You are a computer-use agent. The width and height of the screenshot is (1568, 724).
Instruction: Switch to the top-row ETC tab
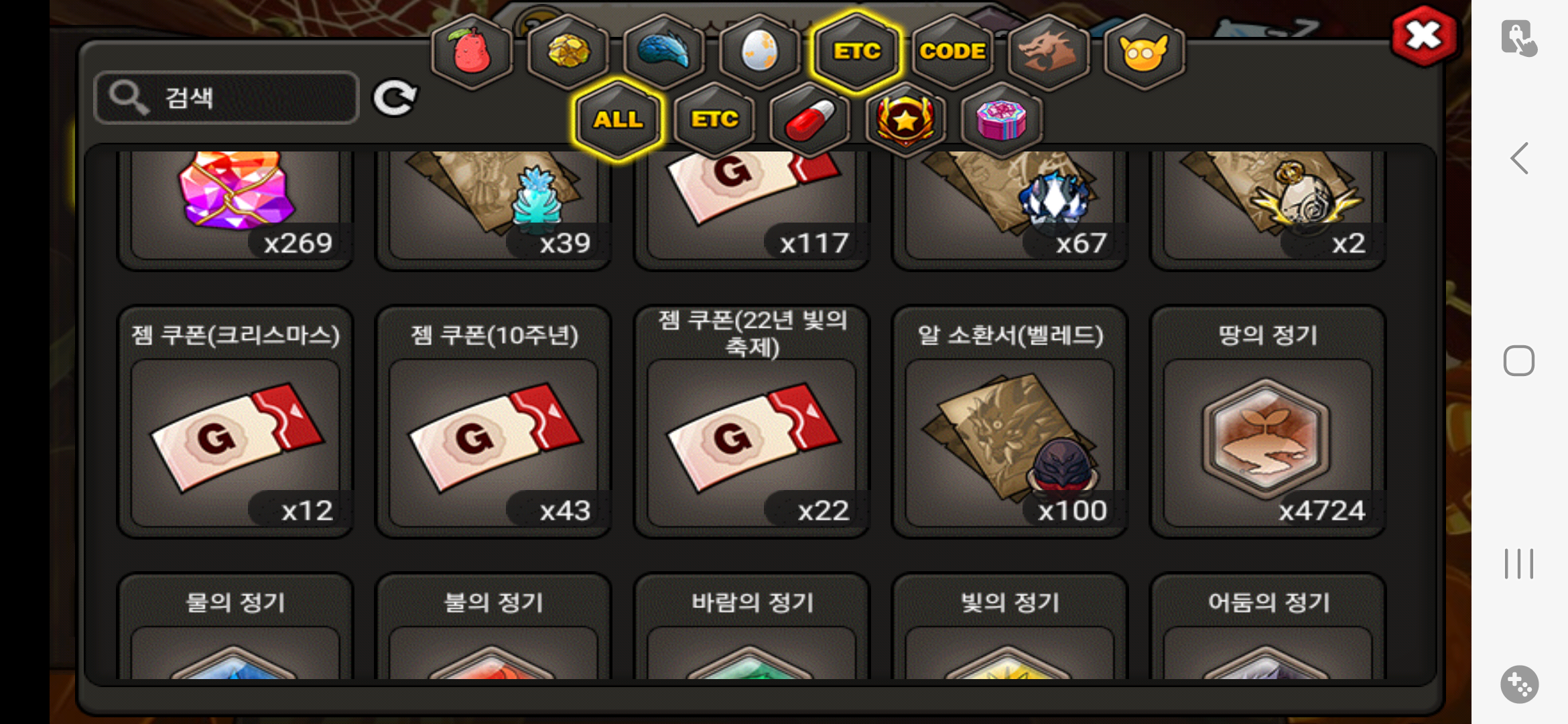click(856, 52)
